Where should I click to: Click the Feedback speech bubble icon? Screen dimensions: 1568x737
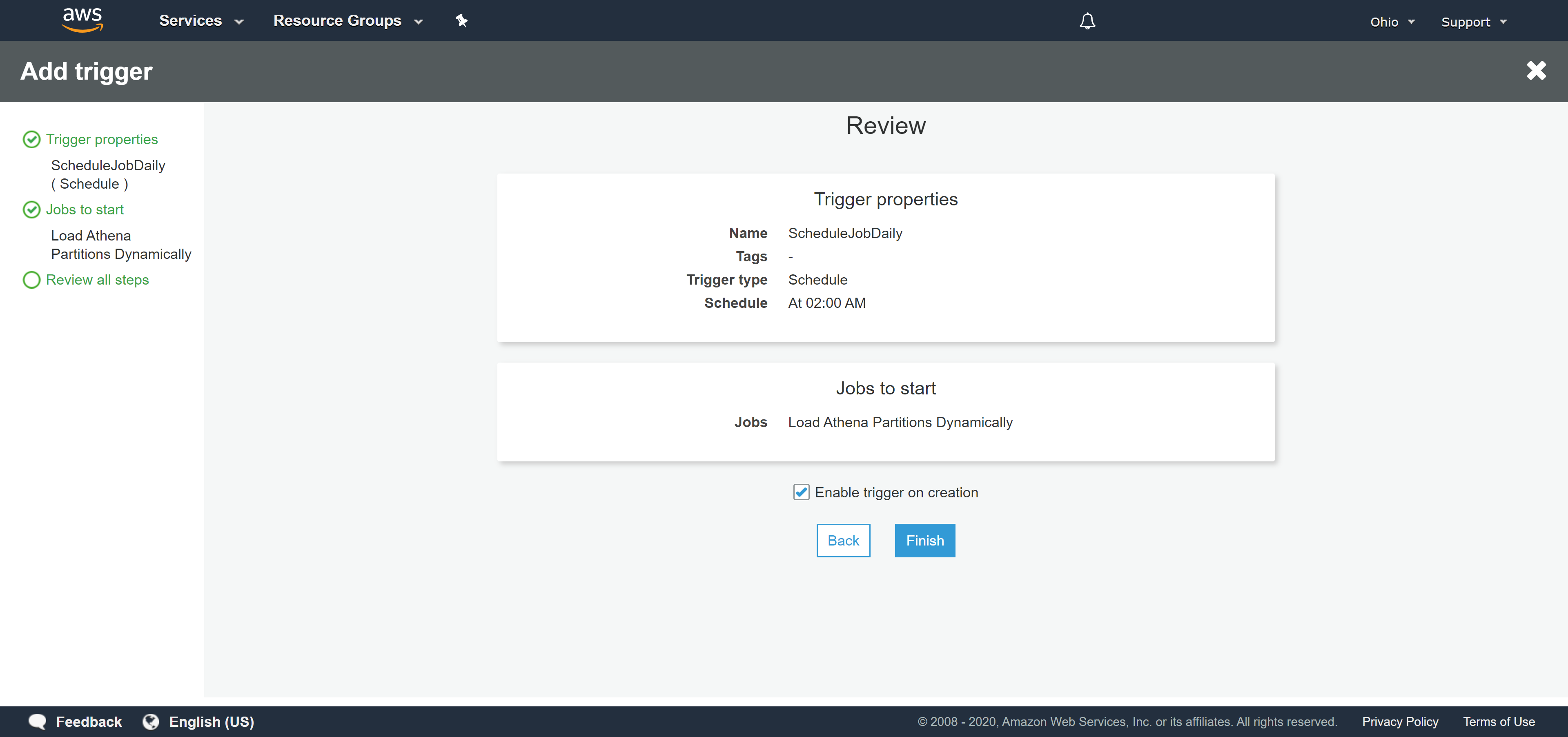pyautogui.click(x=37, y=721)
